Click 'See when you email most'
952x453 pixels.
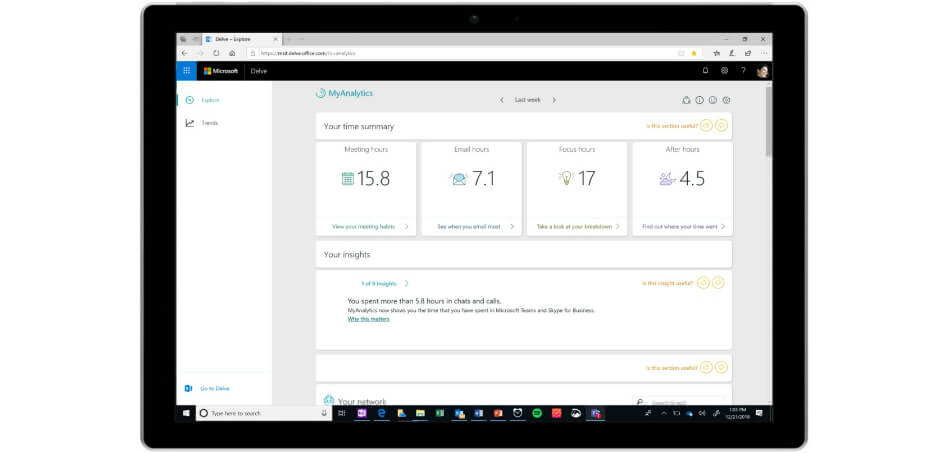click(x=469, y=227)
